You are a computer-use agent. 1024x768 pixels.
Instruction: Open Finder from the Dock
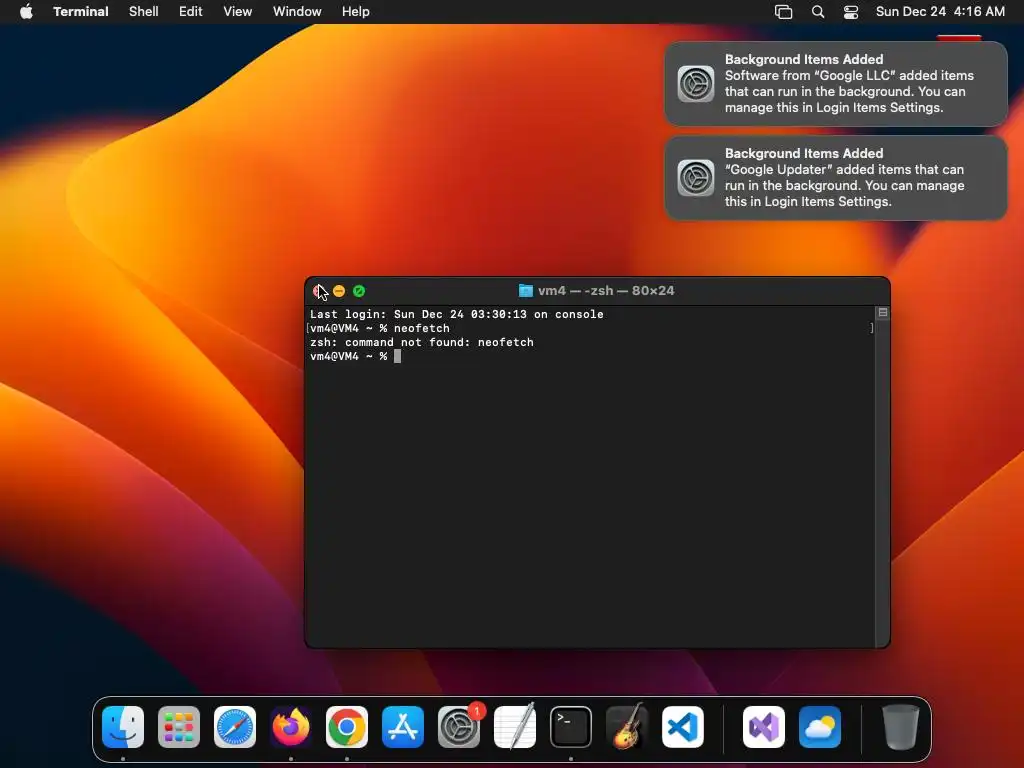(123, 727)
